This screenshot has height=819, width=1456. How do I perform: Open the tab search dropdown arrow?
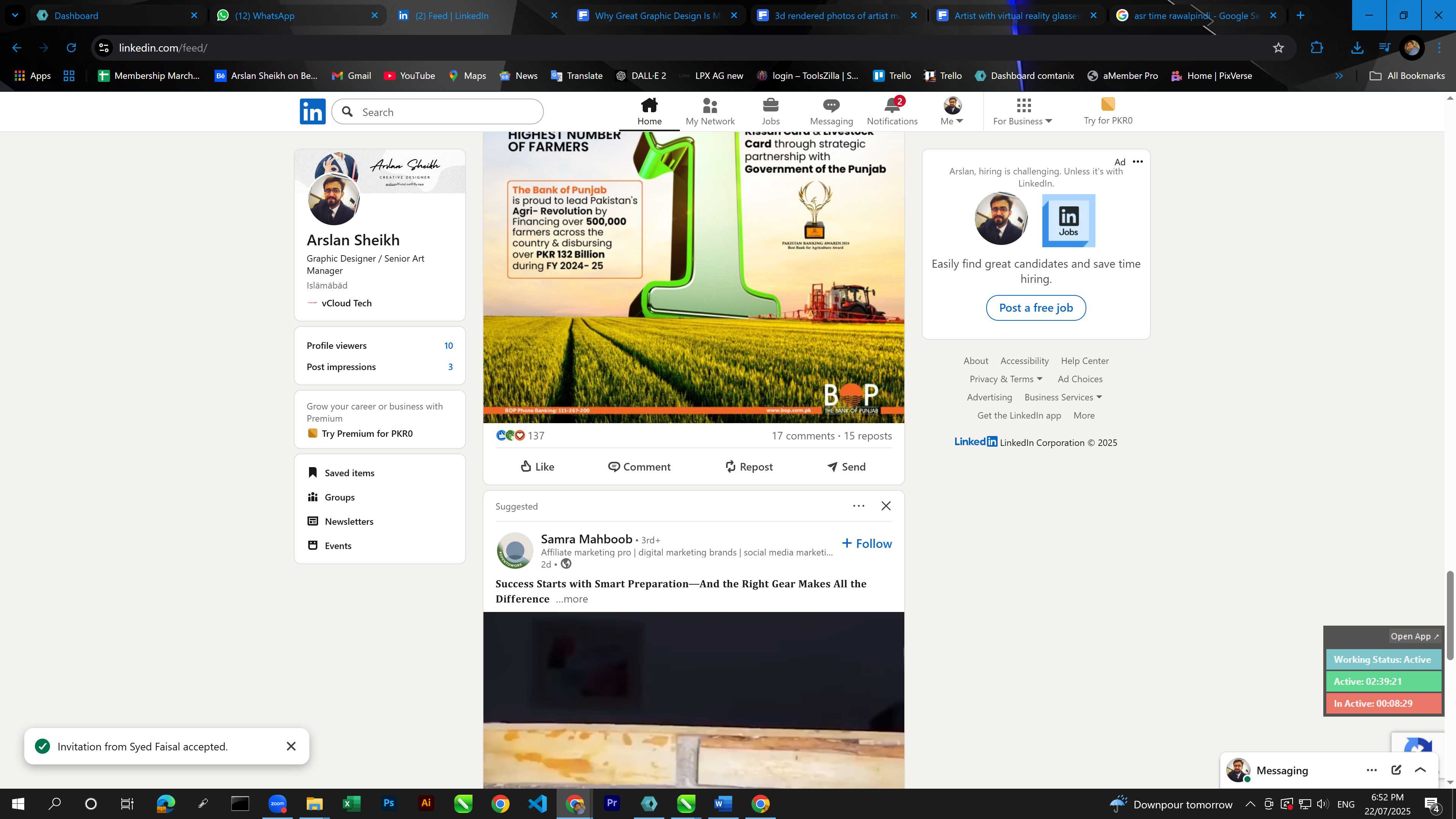15,15
